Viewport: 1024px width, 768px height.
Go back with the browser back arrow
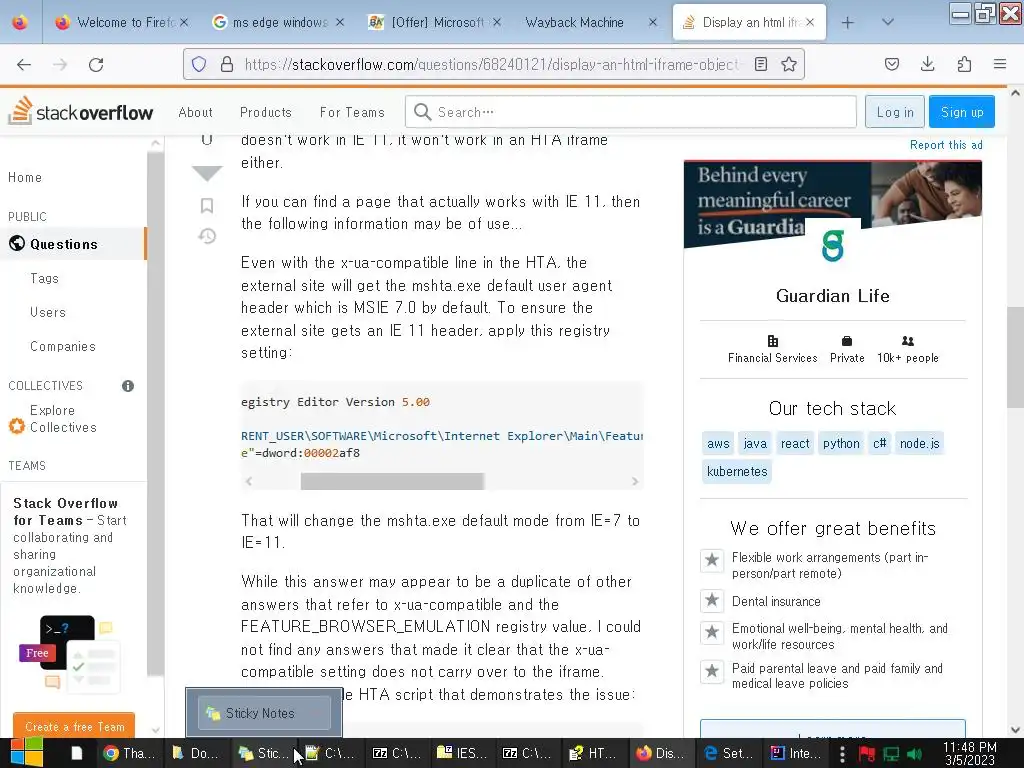(x=24, y=64)
